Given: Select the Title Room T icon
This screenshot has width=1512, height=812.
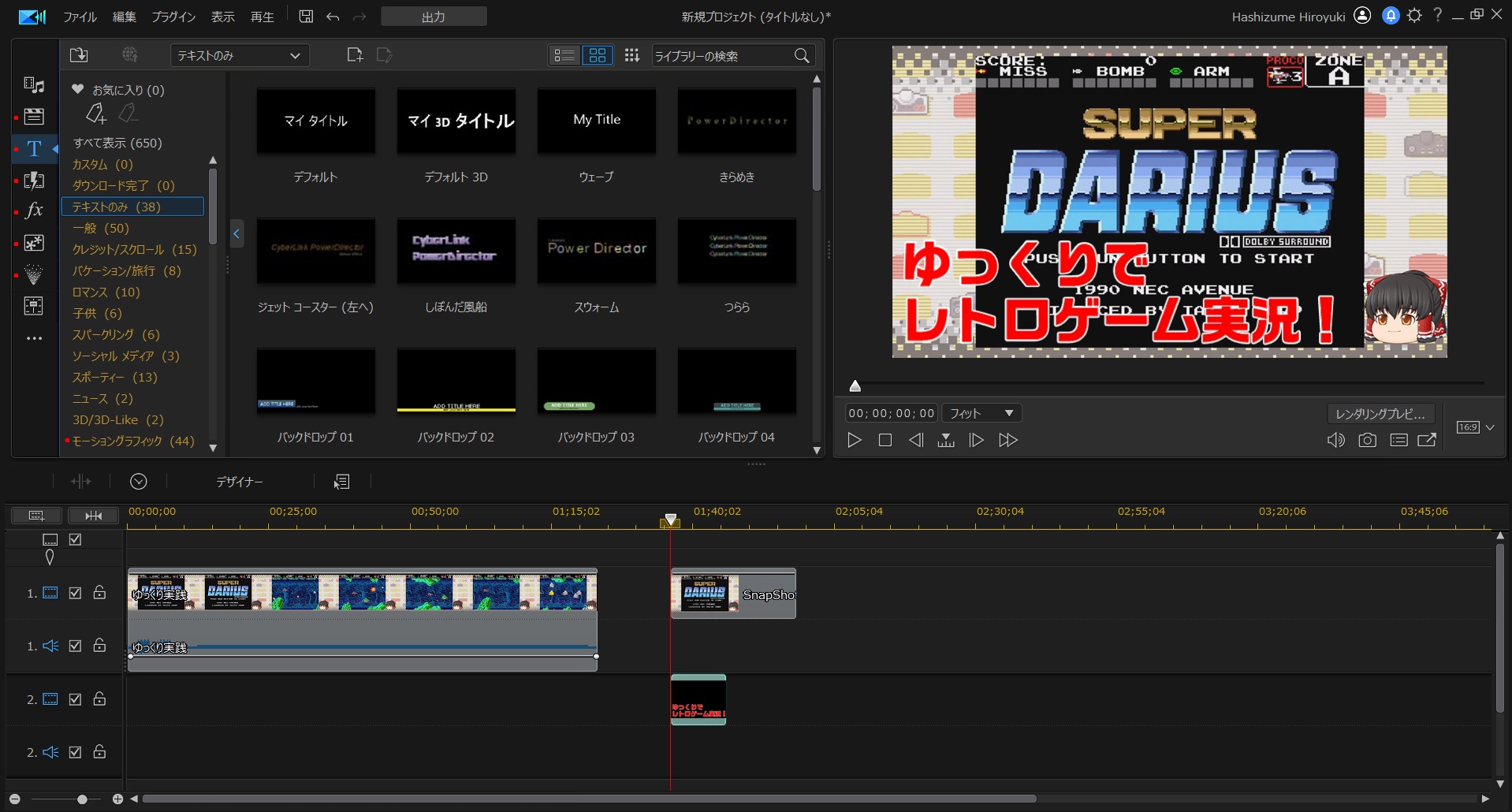Looking at the screenshot, I should pos(34,148).
